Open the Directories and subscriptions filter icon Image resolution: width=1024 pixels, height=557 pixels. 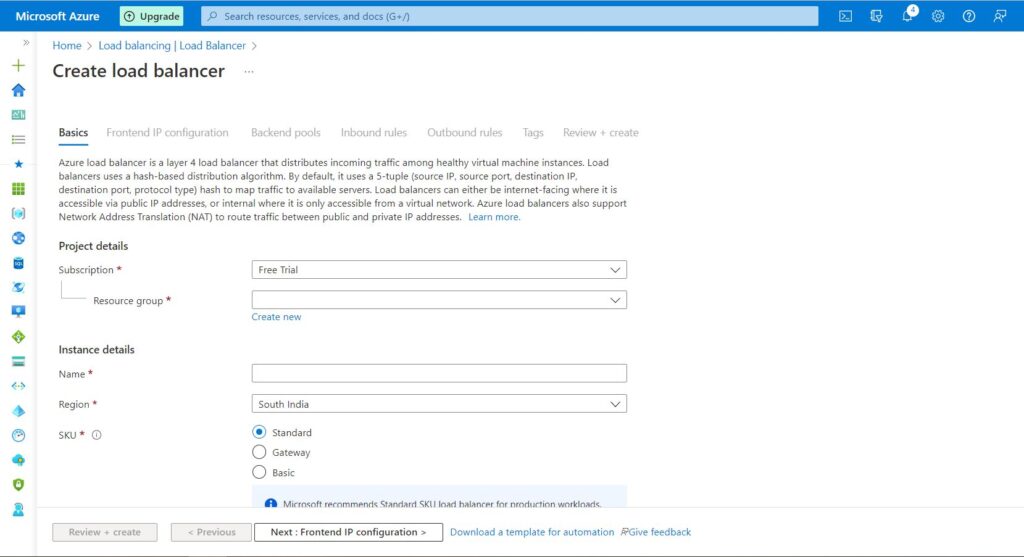pyautogui.click(x=876, y=16)
